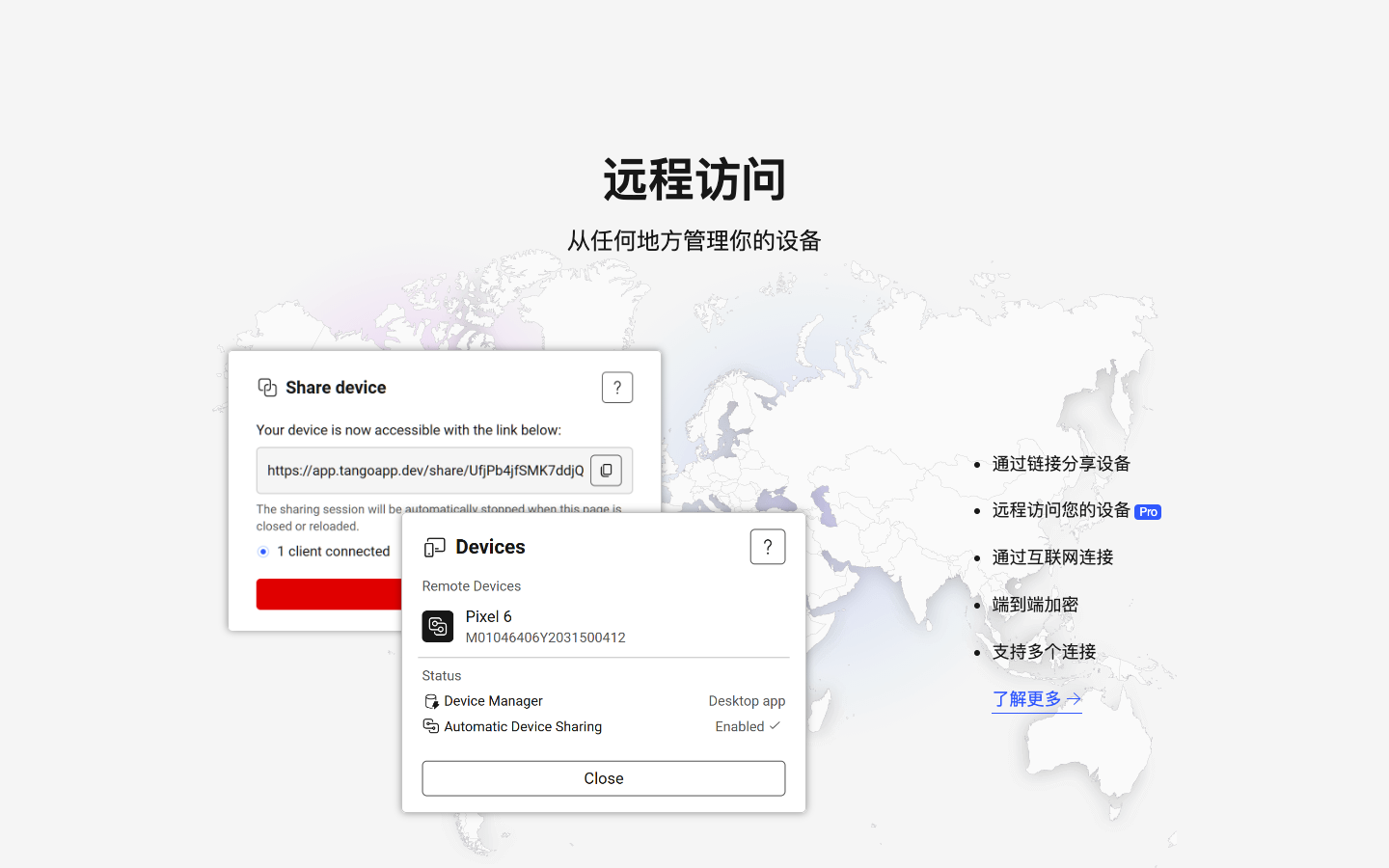Click the Share device panel icon

click(x=267, y=388)
